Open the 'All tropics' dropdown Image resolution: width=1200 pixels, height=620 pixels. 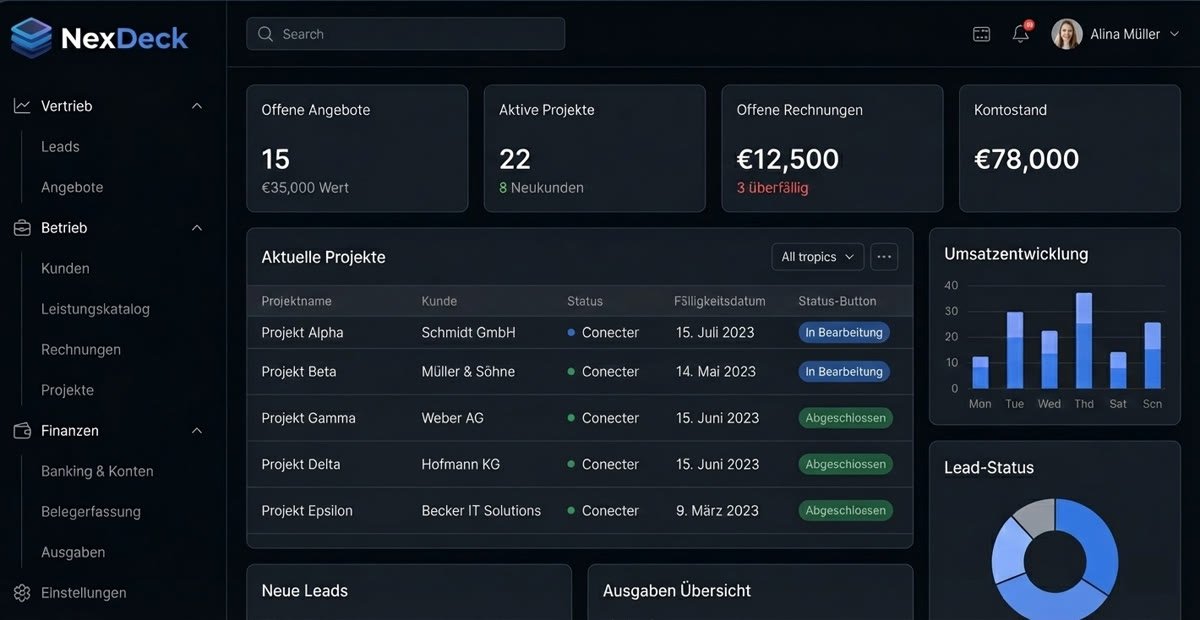pos(817,256)
